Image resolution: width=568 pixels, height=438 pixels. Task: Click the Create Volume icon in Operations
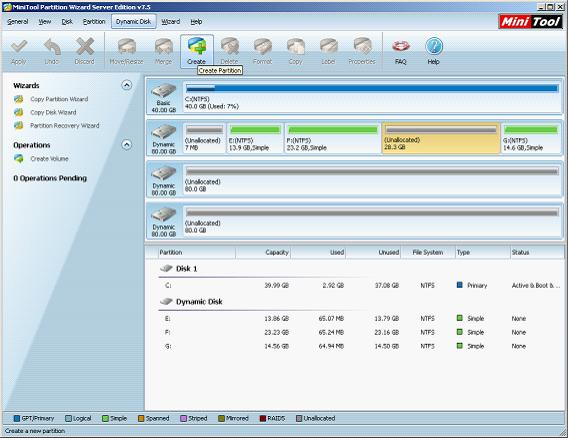pyautogui.click(x=19, y=159)
